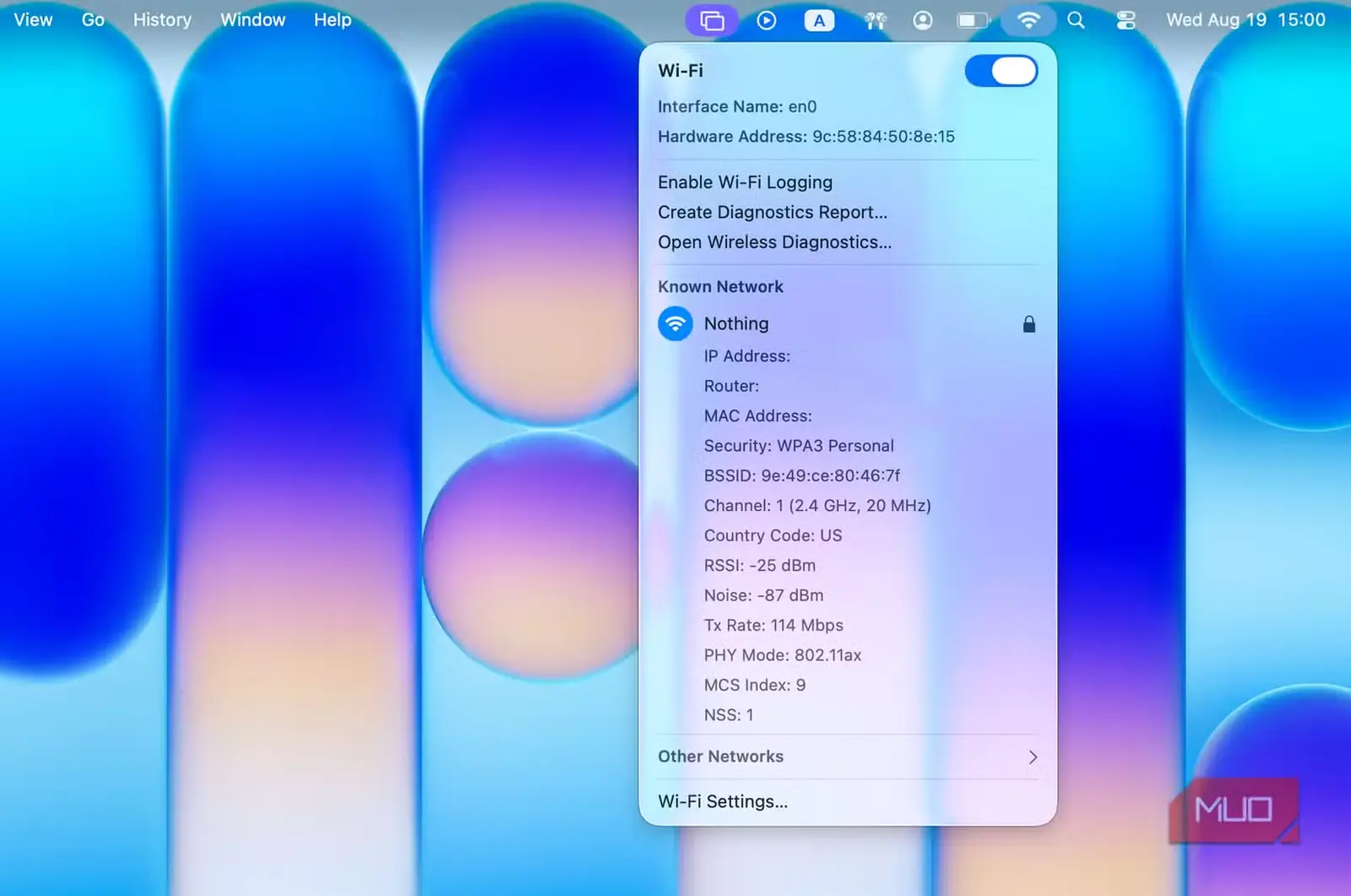Choose Enable Wi-Fi Logging

pos(746,182)
